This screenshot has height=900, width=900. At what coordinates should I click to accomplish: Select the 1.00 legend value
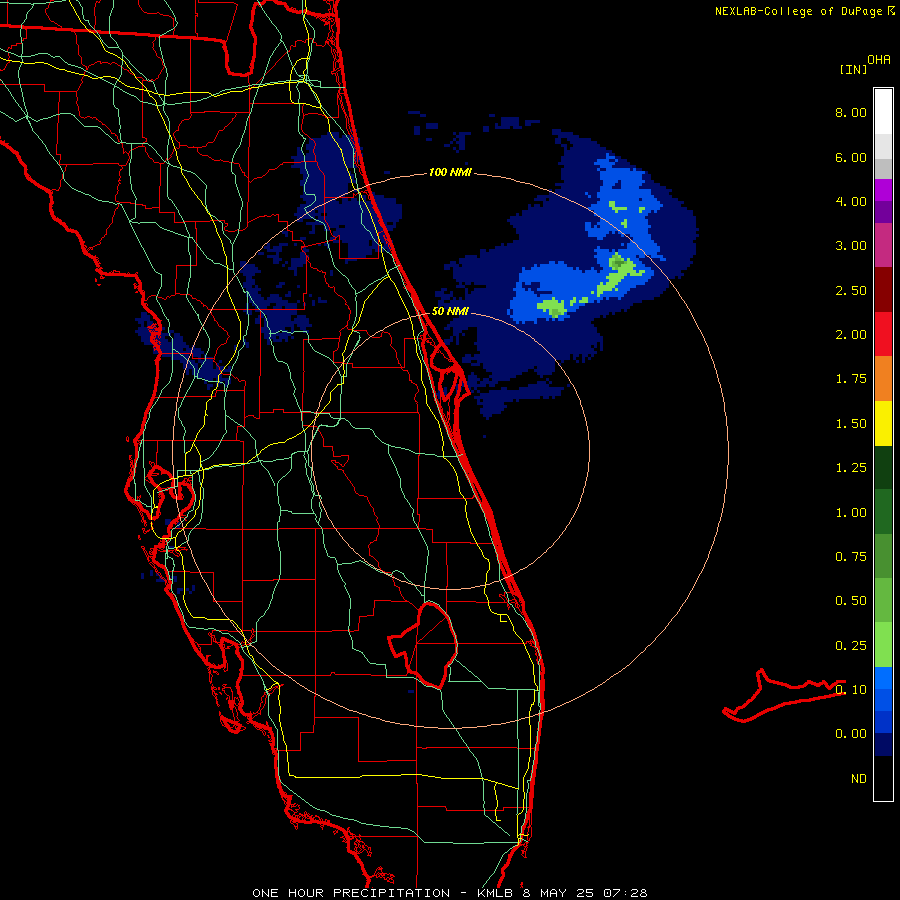[851, 513]
